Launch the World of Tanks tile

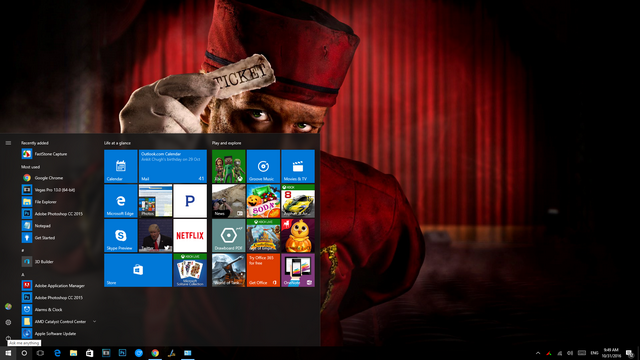tap(229, 270)
